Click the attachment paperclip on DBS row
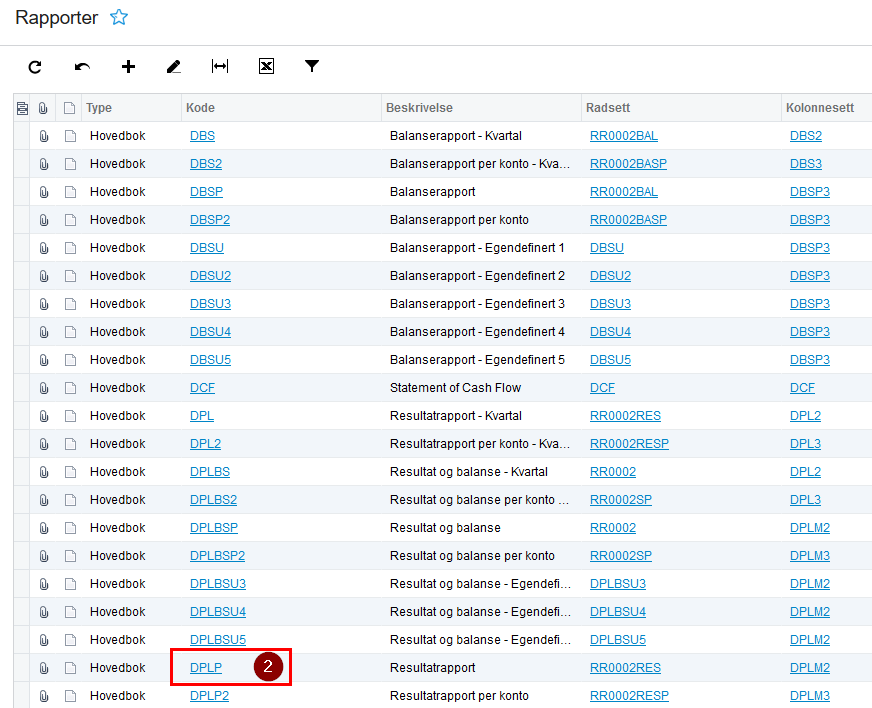 click(44, 136)
